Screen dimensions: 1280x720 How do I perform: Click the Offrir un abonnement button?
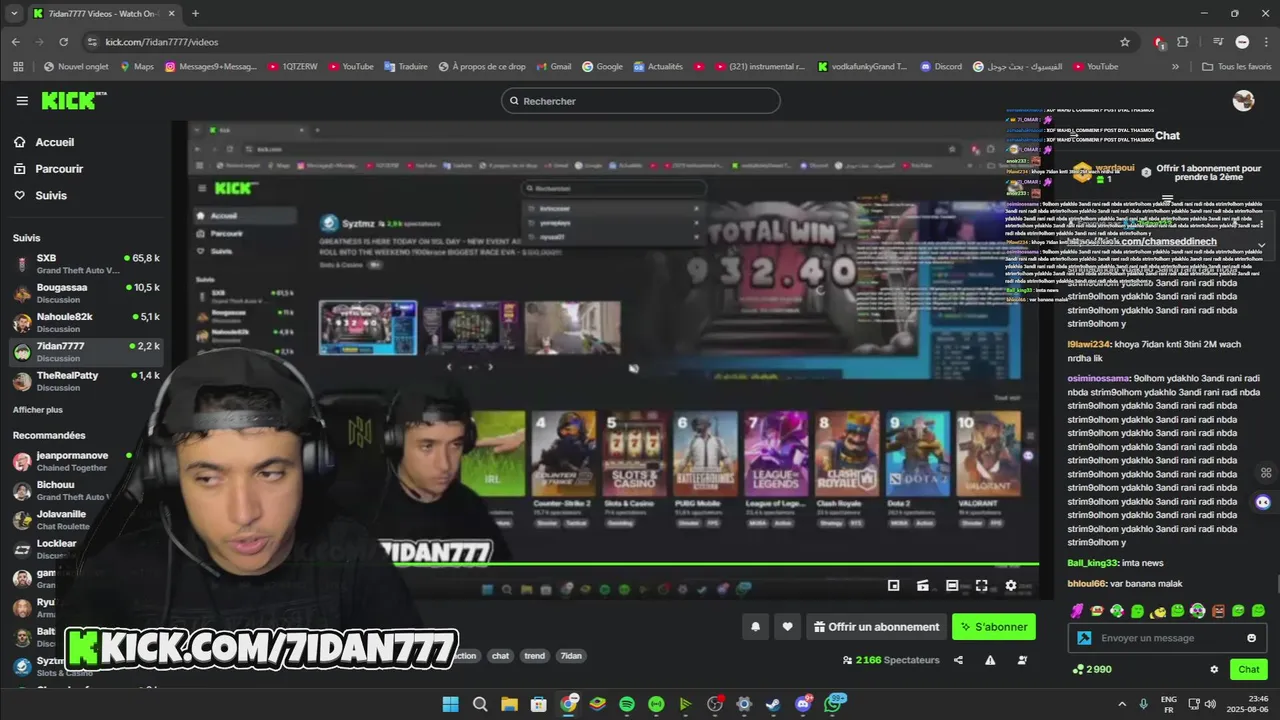tap(876, 627)
